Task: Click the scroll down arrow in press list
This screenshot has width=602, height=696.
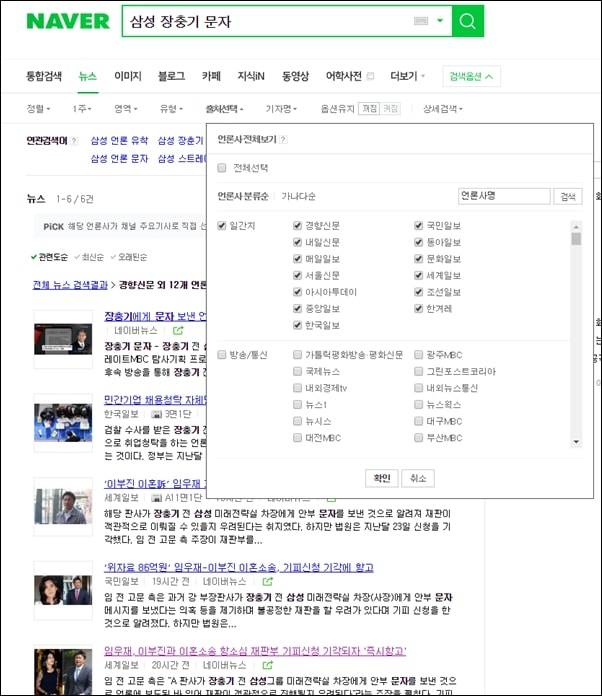Action: point(576,442)
